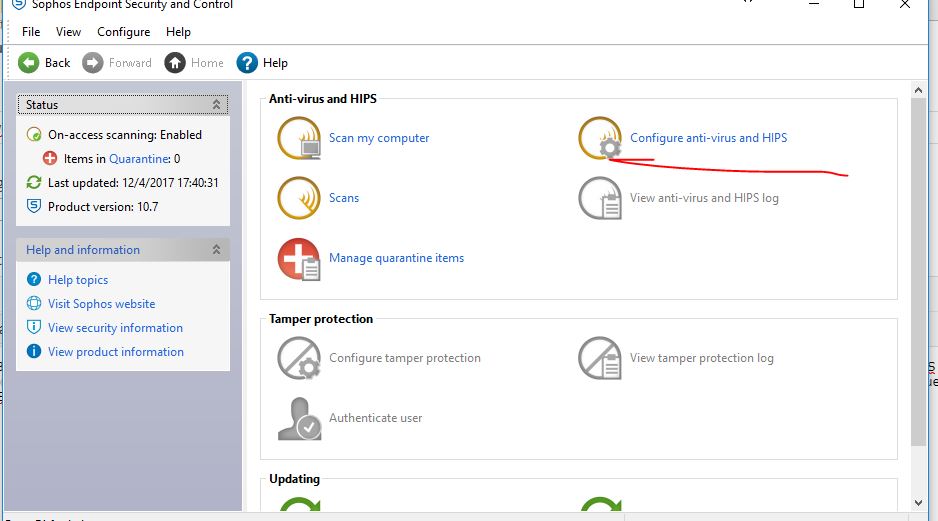Image resolution: width=938 pixels, height=521 pixels.
Task: Open the View menu
Action: (x=68, y=32)
